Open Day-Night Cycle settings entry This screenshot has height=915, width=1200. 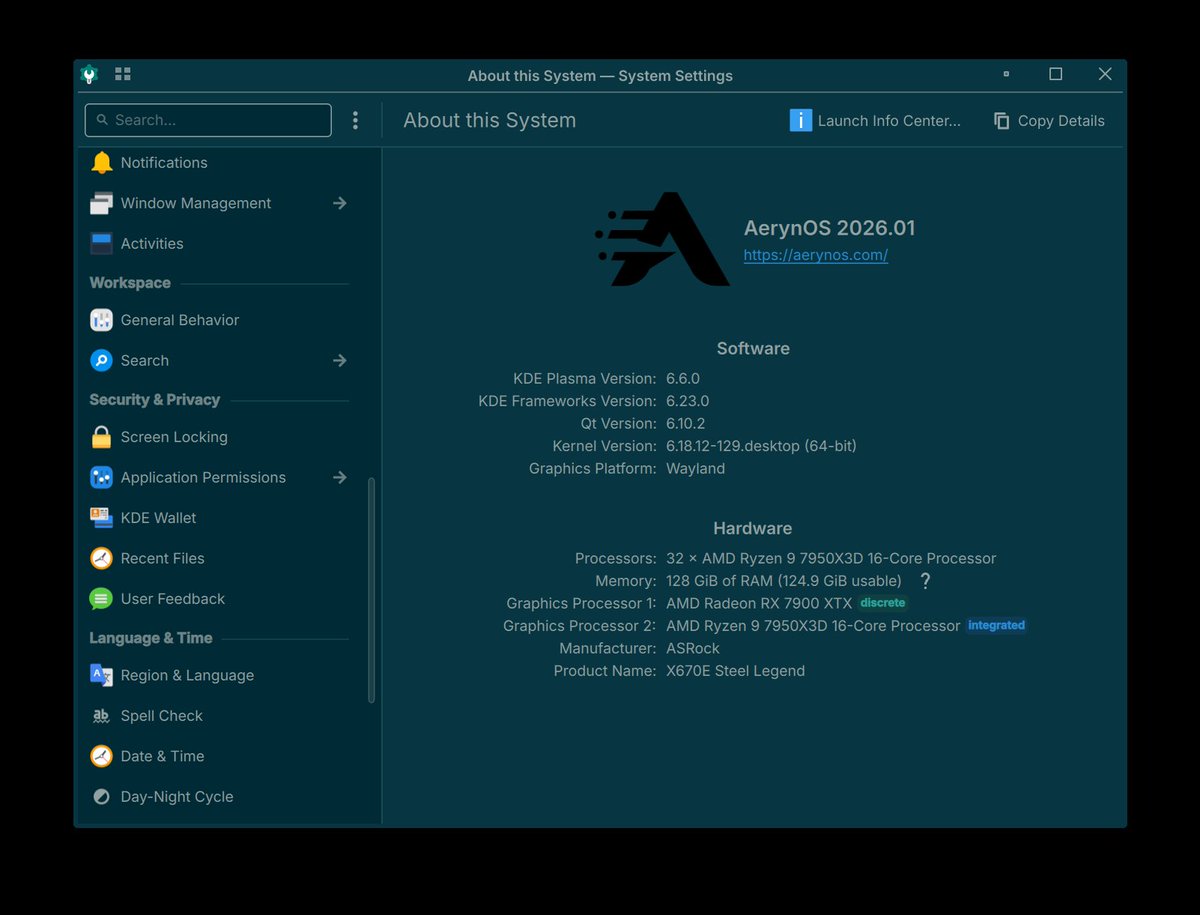219,797
